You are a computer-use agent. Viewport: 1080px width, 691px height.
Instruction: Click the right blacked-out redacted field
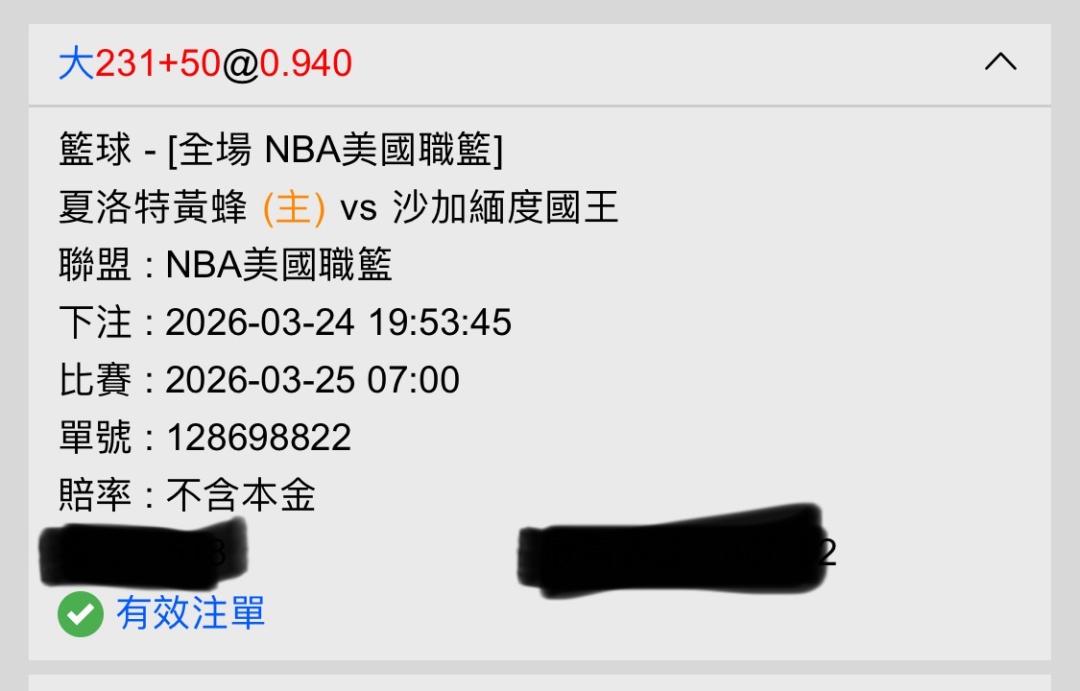click(671, 551)
